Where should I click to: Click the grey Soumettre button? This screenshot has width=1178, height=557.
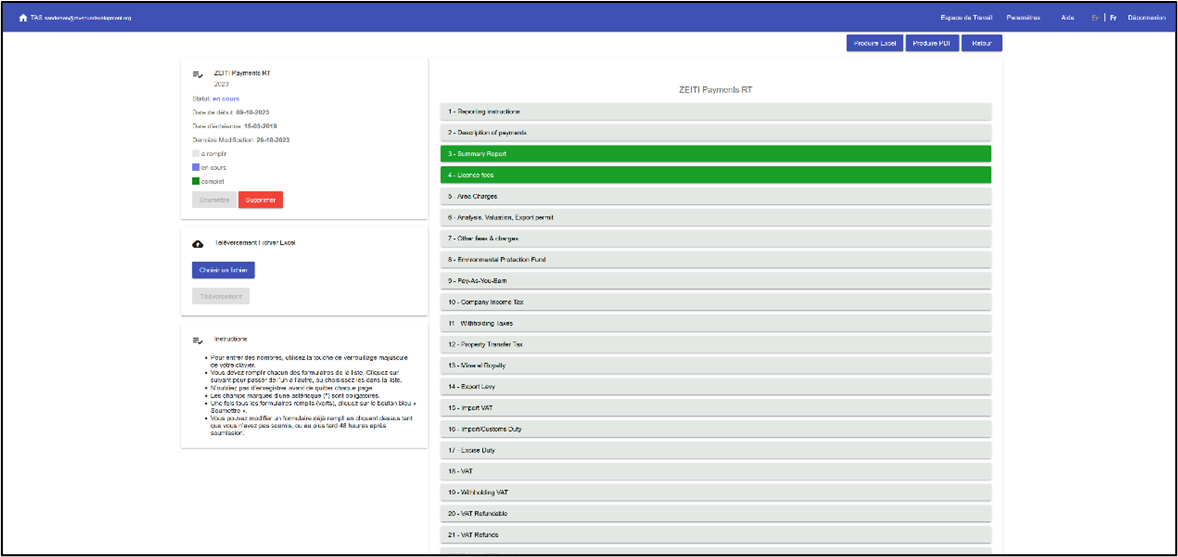point(214,200)
